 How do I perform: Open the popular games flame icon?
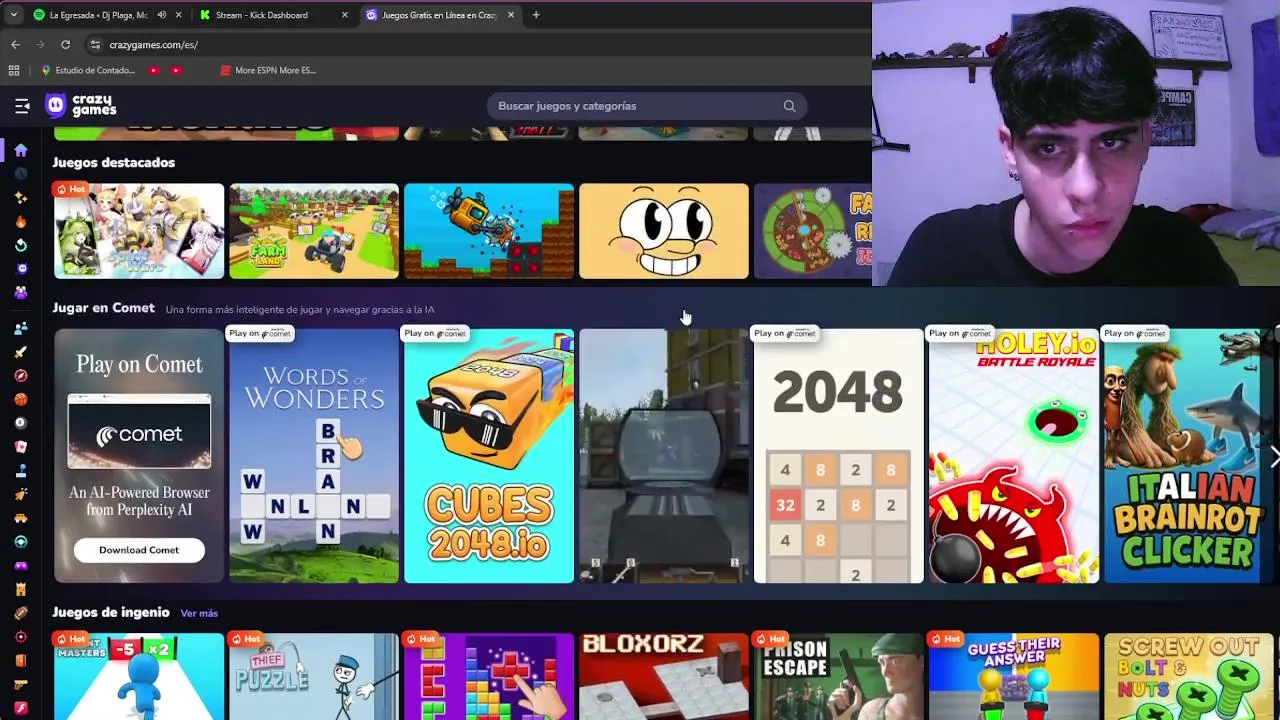[x=20, y=222]
